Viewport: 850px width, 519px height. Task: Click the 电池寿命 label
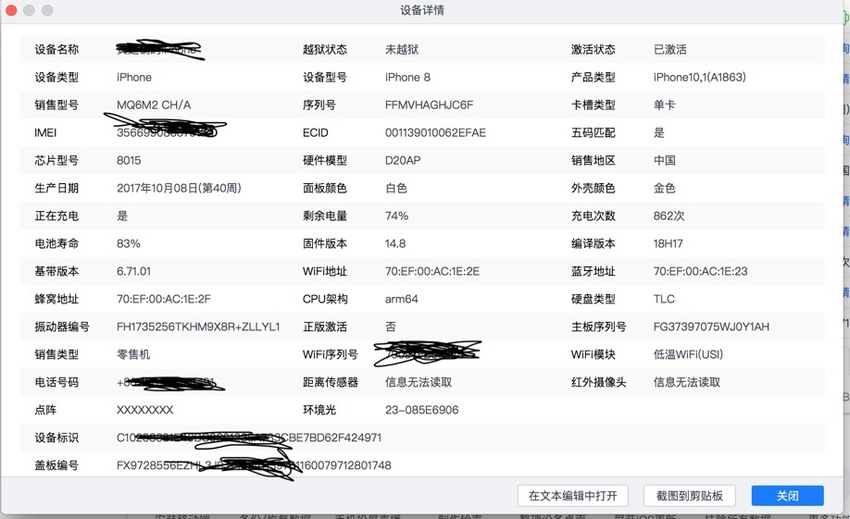56,243
